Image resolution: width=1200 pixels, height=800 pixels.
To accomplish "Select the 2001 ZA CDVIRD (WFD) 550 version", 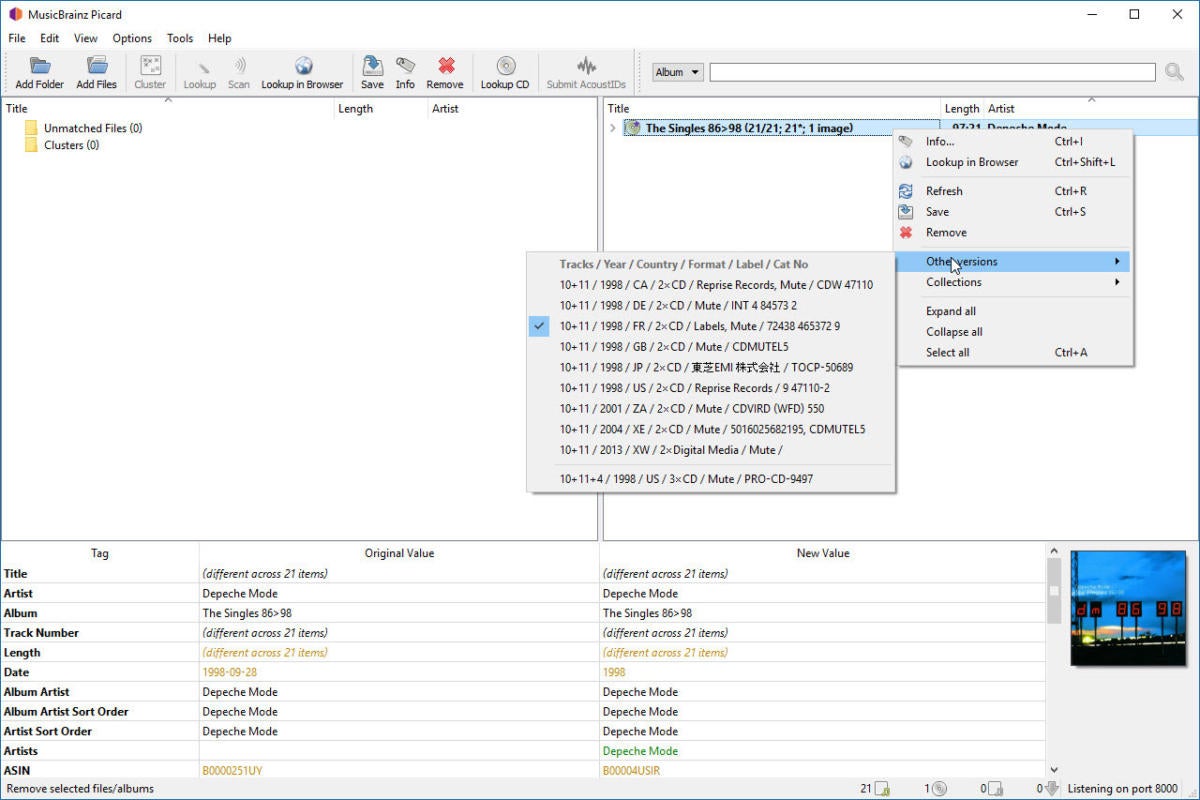I will (x=711, y=408).
